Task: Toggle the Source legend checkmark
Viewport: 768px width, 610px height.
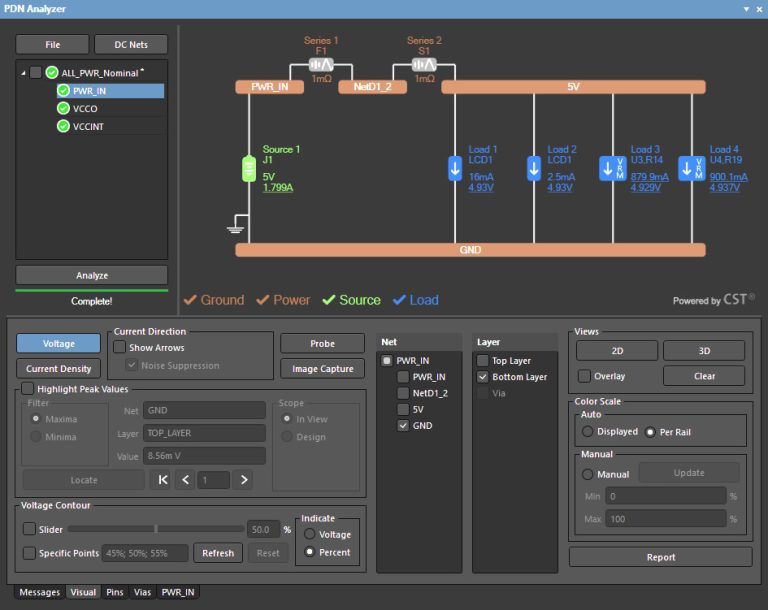Action: point(329,299)
